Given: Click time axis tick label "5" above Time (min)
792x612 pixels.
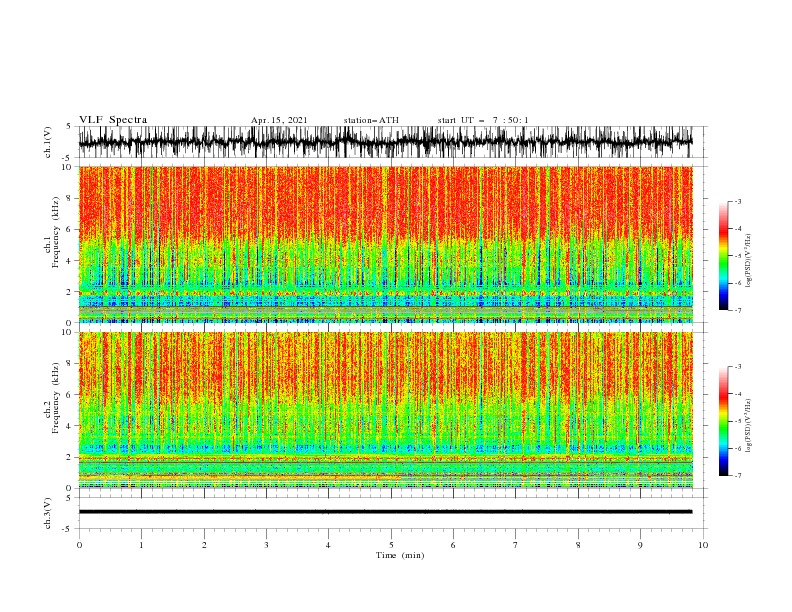Looking at the screenshot, I should coord(391,545).
